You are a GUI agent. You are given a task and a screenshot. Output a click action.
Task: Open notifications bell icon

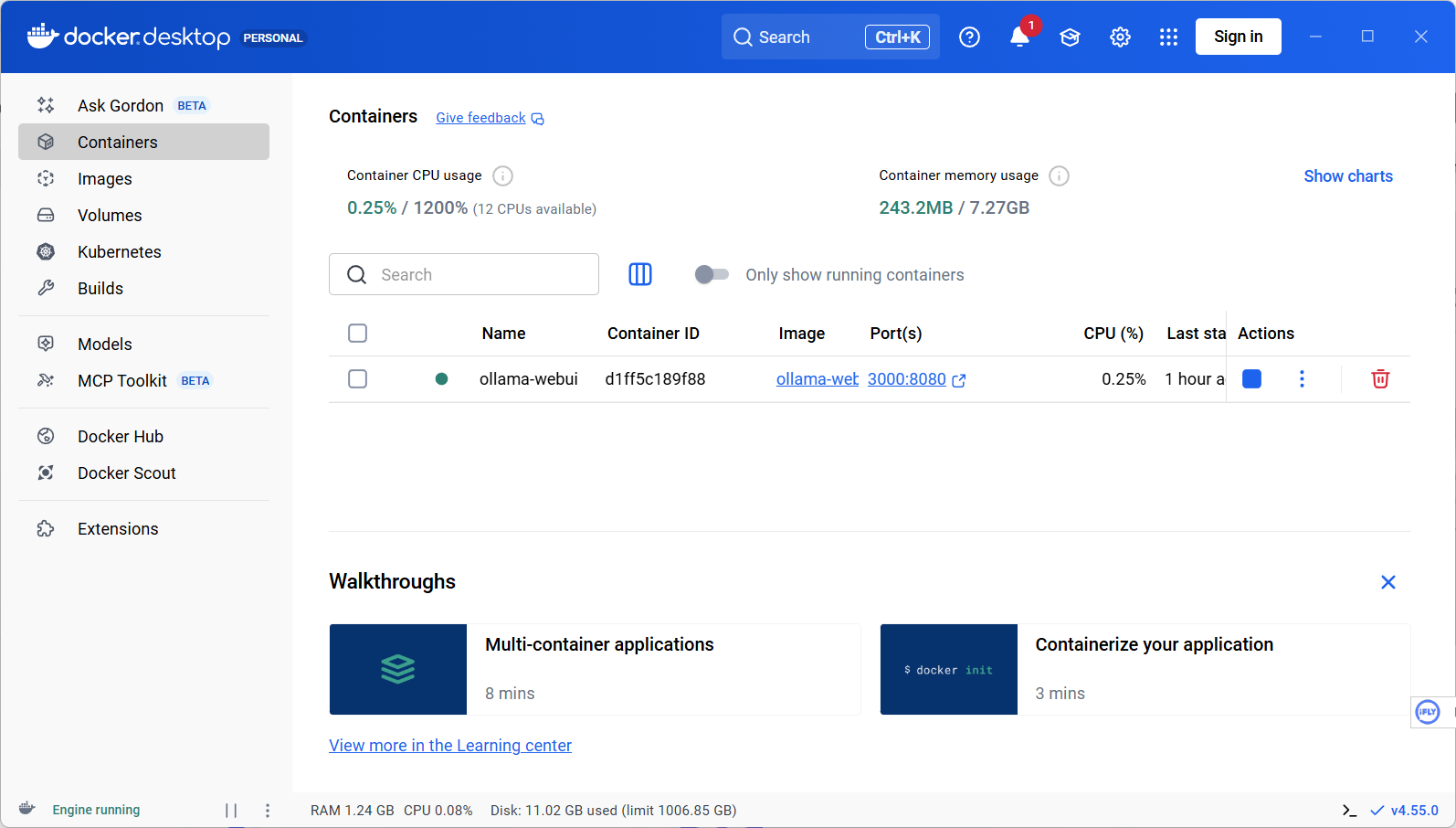(1019, 37)
